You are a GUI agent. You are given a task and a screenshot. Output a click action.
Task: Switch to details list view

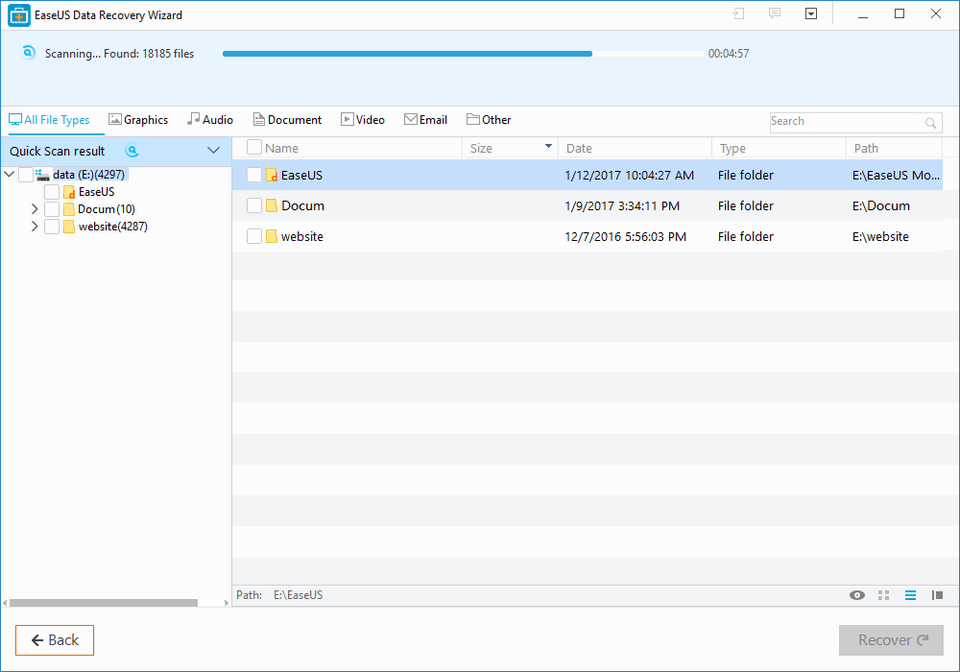pyautogui.click(x=910, y=595)
